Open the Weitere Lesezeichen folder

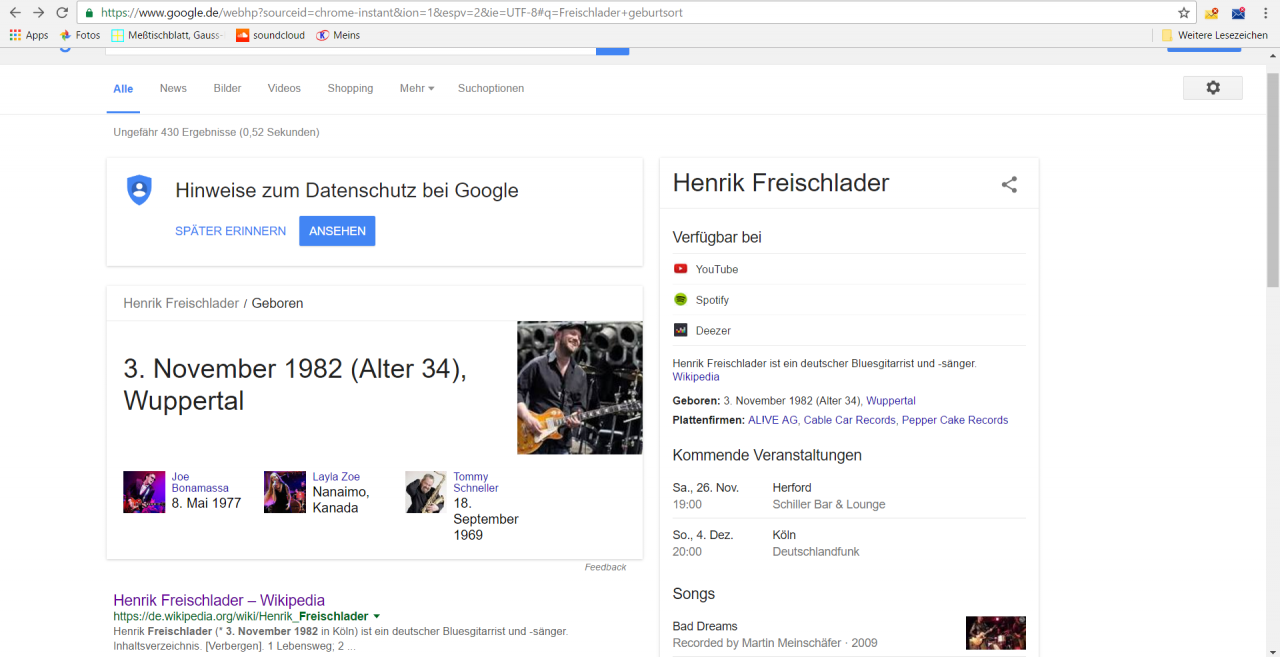point(1214,35)
